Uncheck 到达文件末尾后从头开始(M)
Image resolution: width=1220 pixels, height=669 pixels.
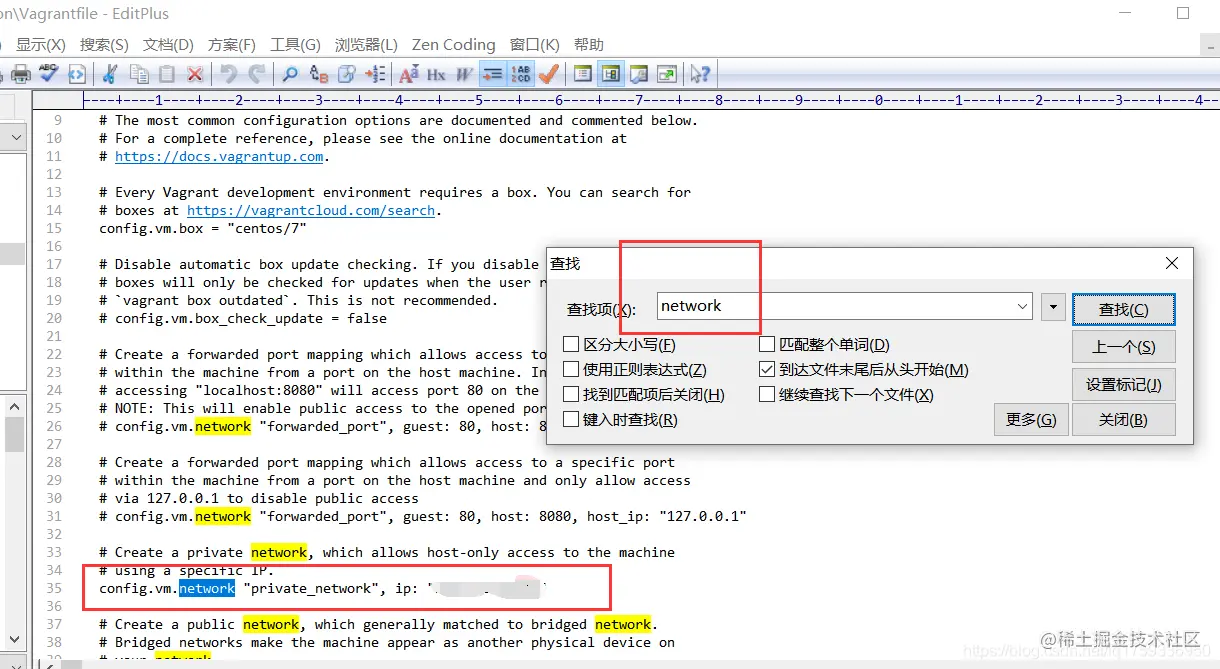[767, 370]
